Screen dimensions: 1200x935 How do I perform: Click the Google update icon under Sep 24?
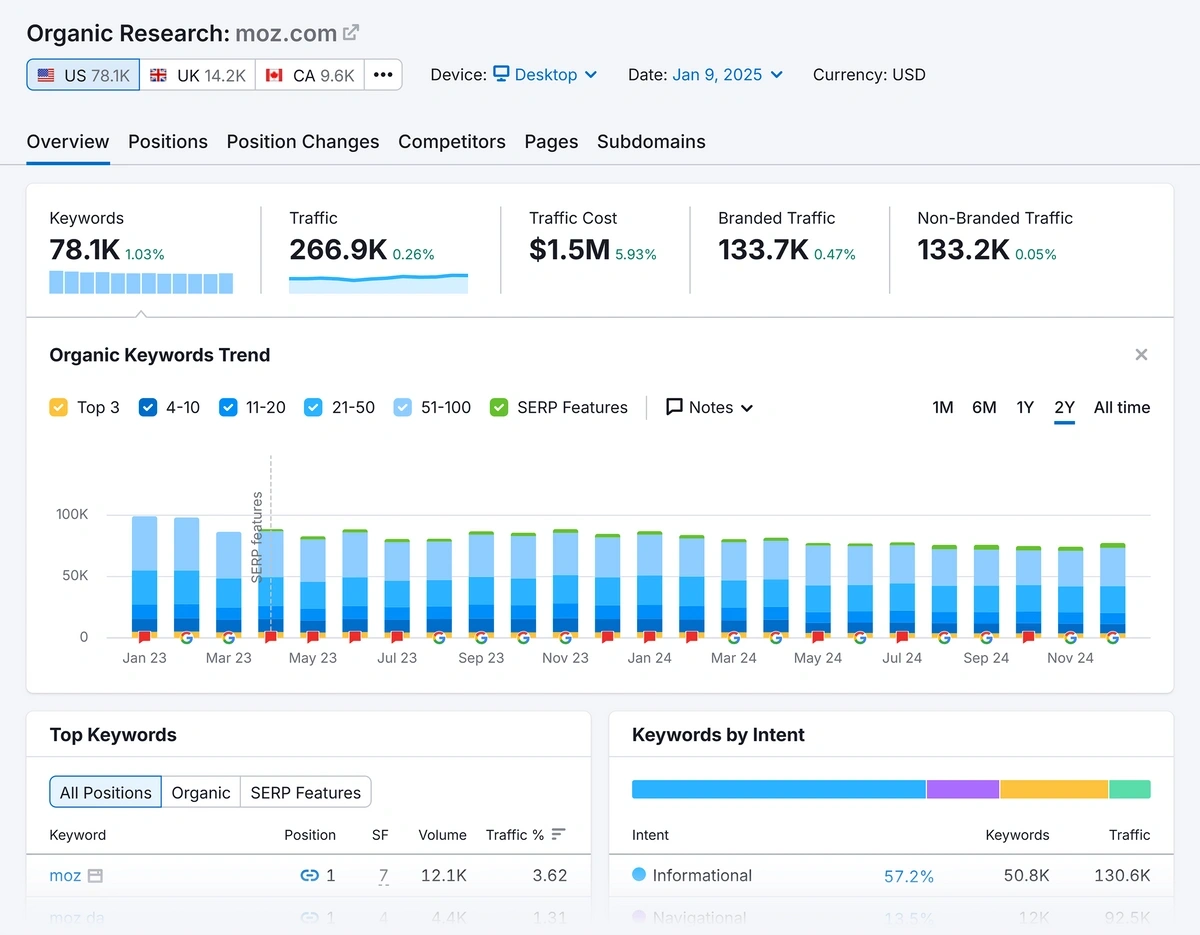tap(986, 637)
